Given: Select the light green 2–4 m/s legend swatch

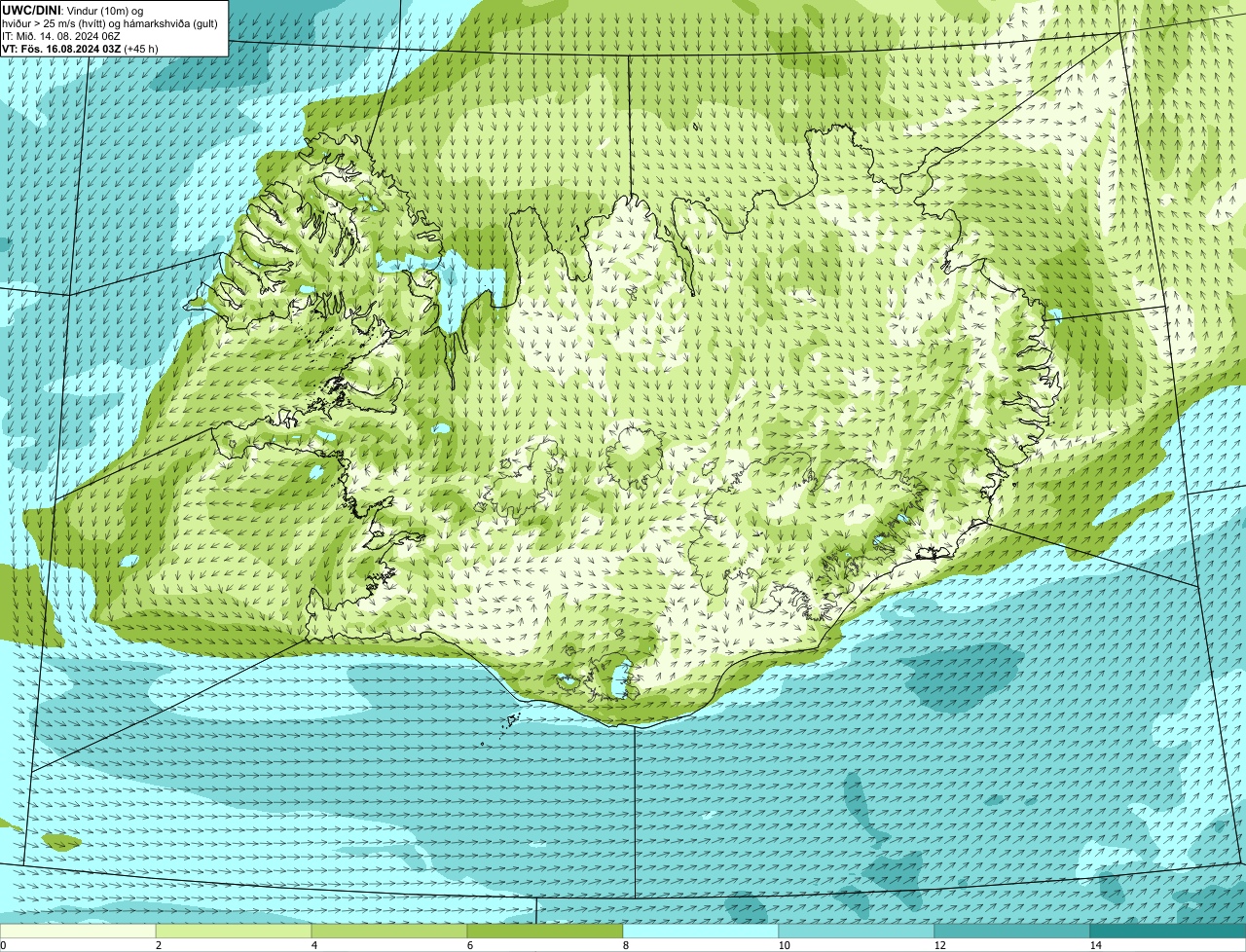Looking at the screenshot, I should (234, 931).
